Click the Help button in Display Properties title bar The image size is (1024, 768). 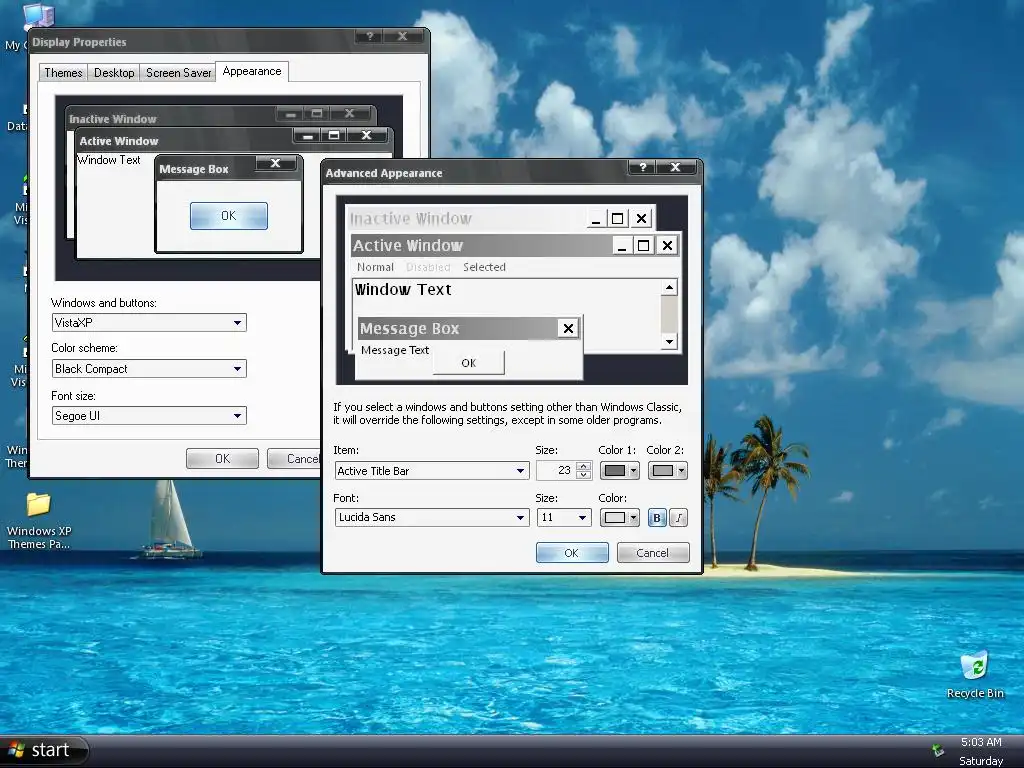[x=370, y=37]
